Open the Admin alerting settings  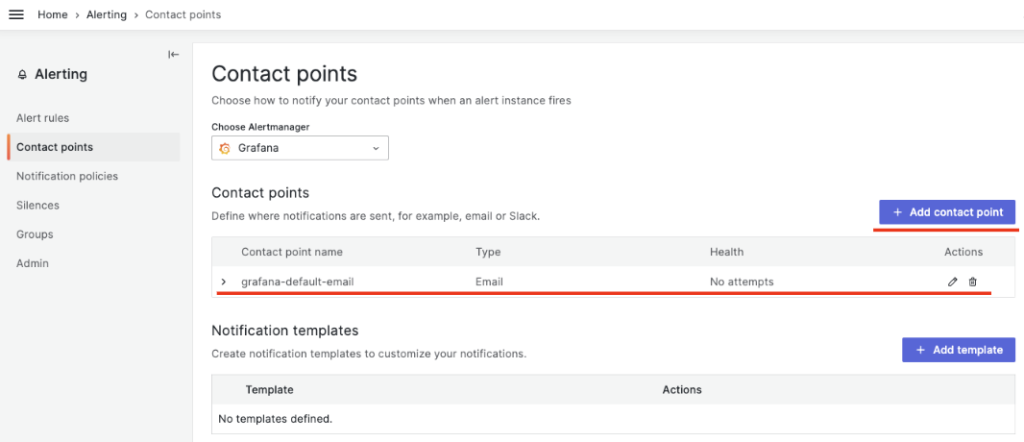[x=33, y=263]
